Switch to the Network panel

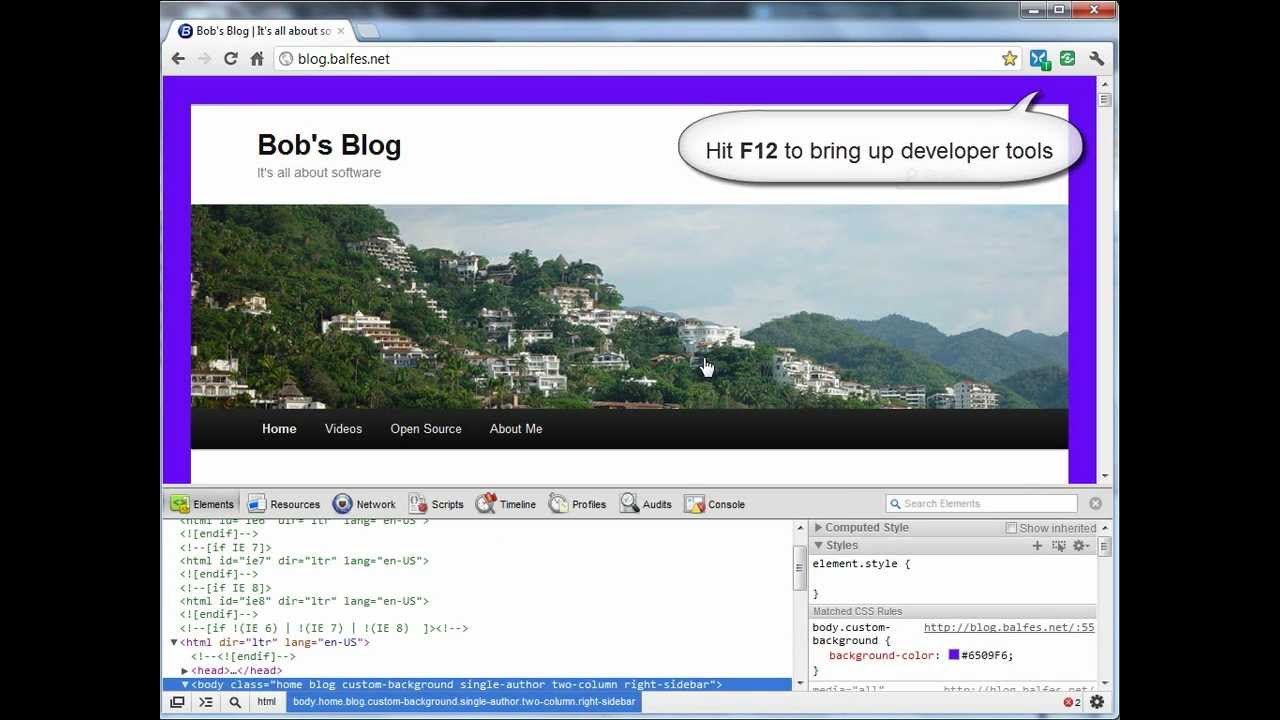pos(364,504)
